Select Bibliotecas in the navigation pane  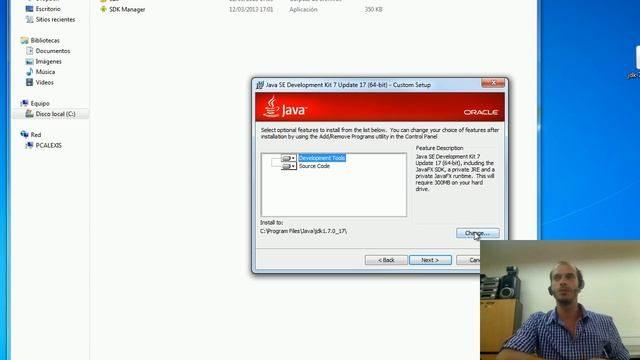45,40
